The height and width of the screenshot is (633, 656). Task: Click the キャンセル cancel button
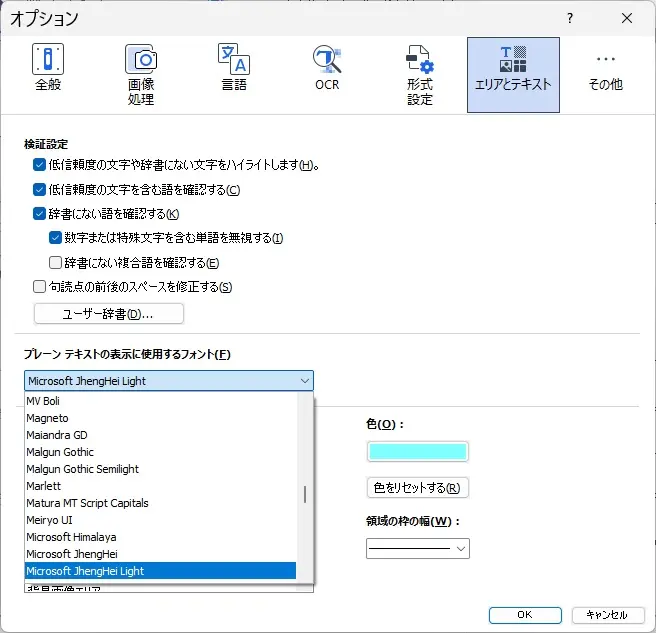[x=607, y=615]
